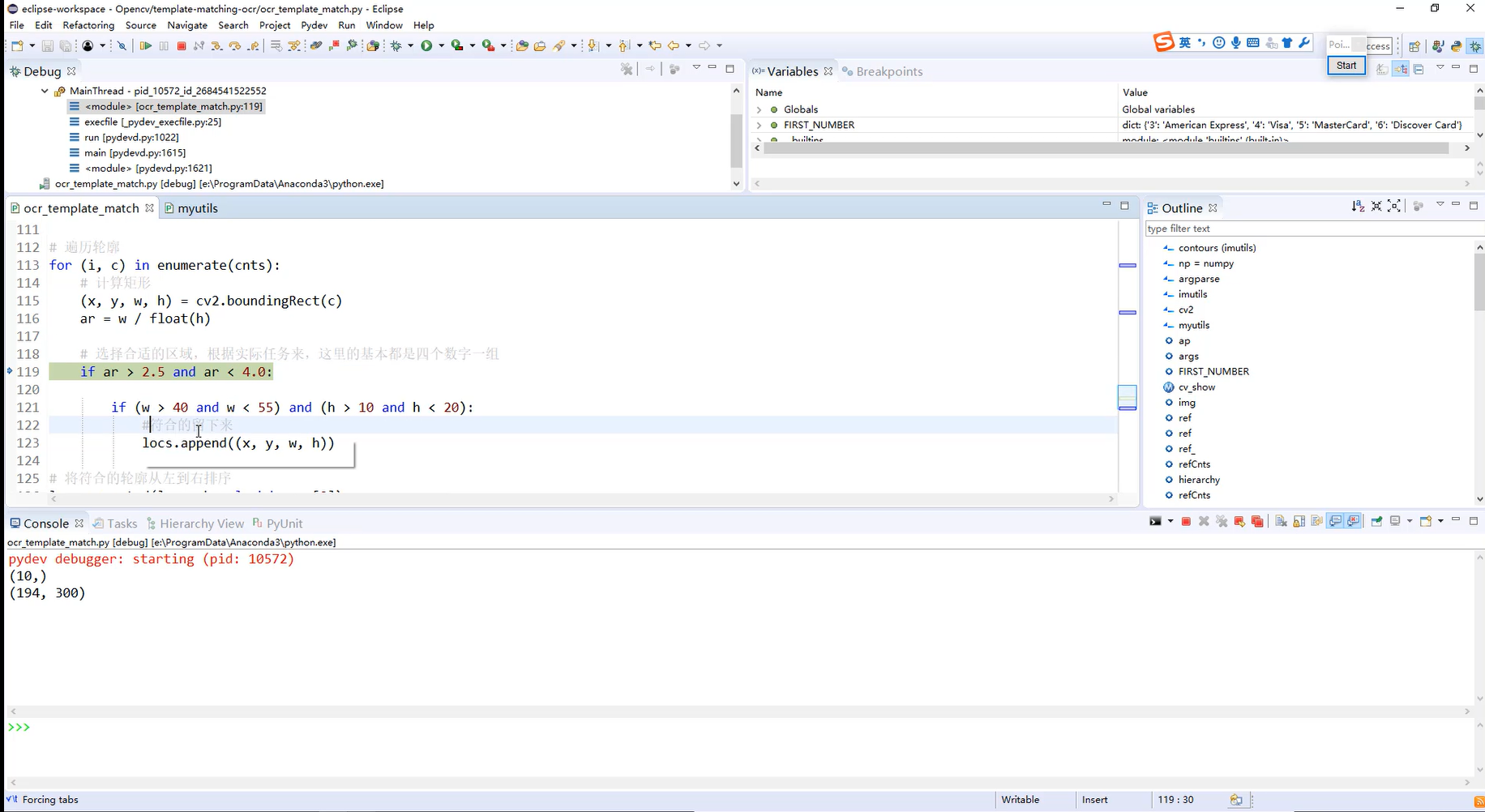Image resolution: width=1485 pixels, height=812 pixels.
Task: Open the Debug view menu triangle
Action: [696, 68]
